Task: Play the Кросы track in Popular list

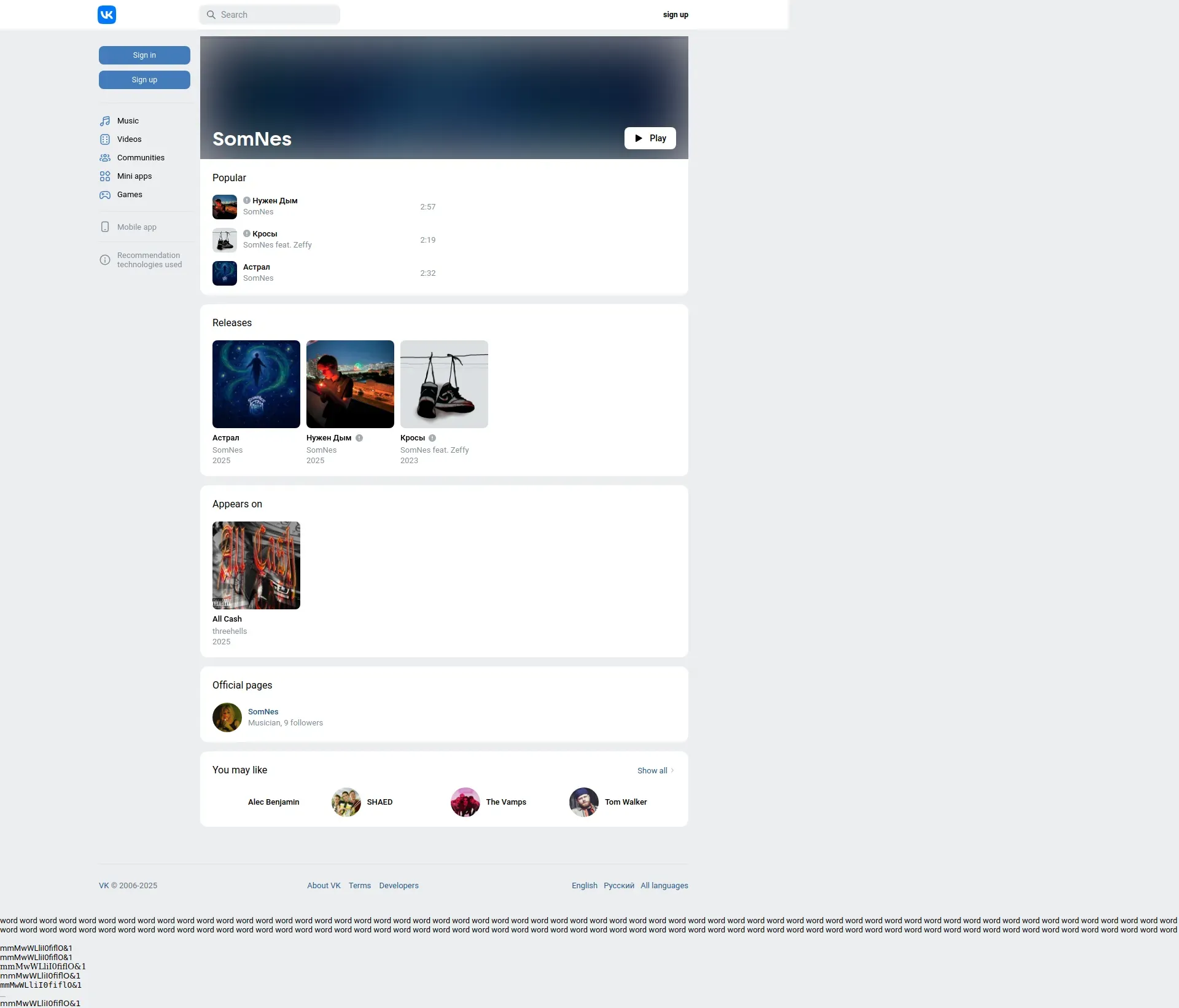Action: (x=225, y=240)
